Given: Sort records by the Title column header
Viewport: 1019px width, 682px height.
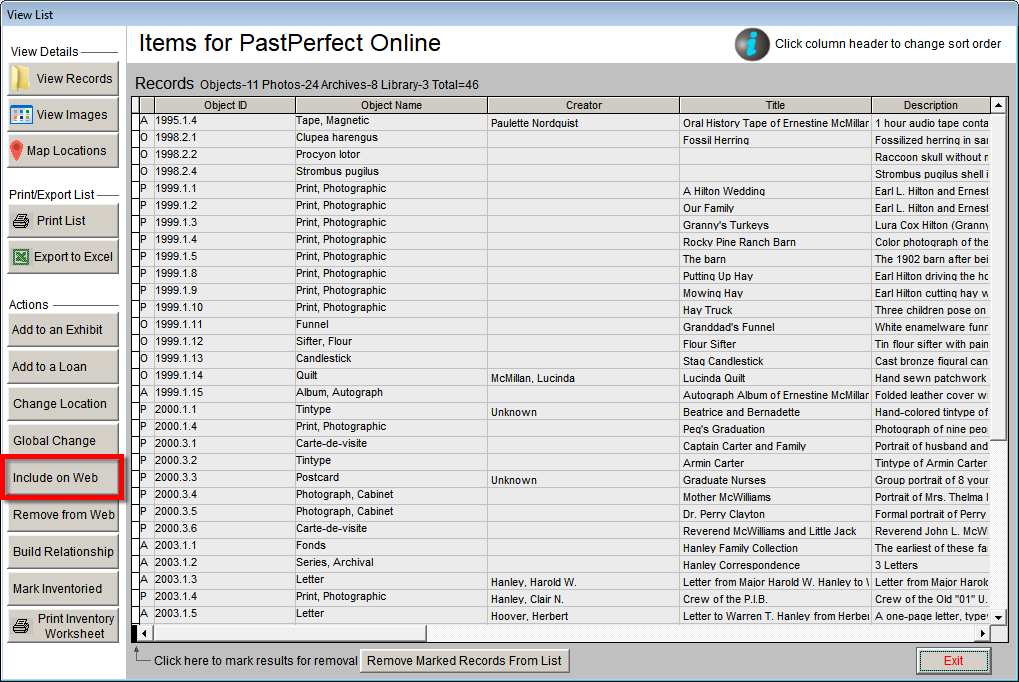Looking at the screenshot, I should tap(775, 105).
